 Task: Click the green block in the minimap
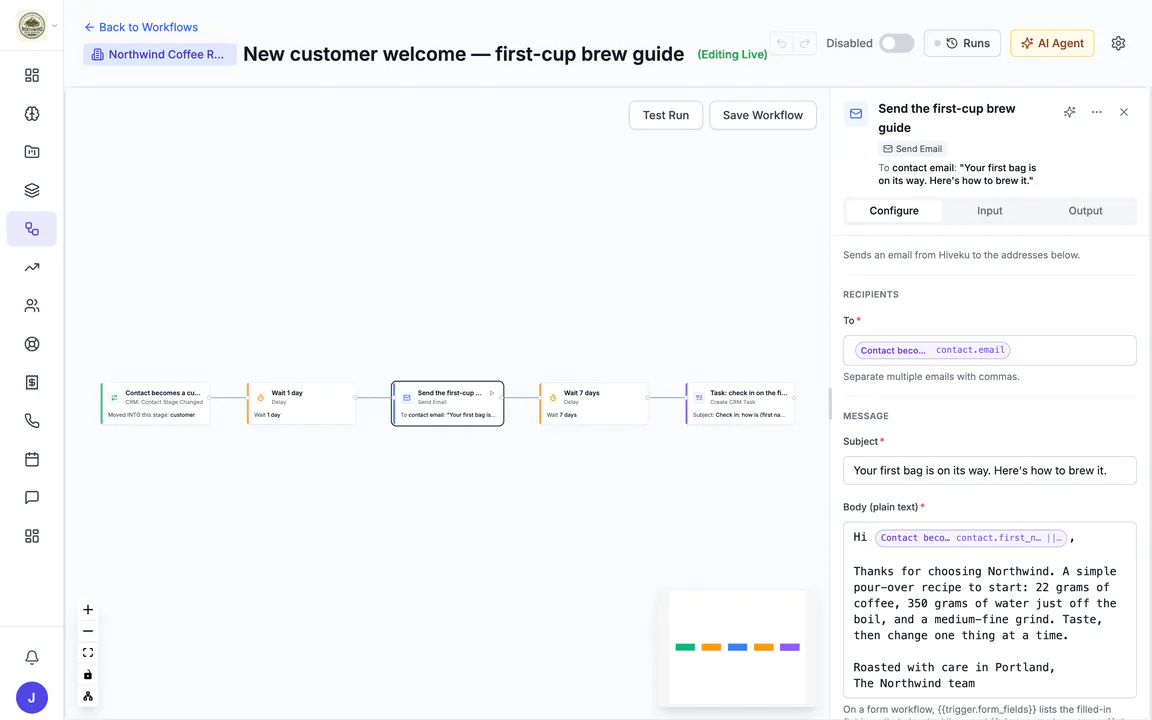tap(685, 647)
